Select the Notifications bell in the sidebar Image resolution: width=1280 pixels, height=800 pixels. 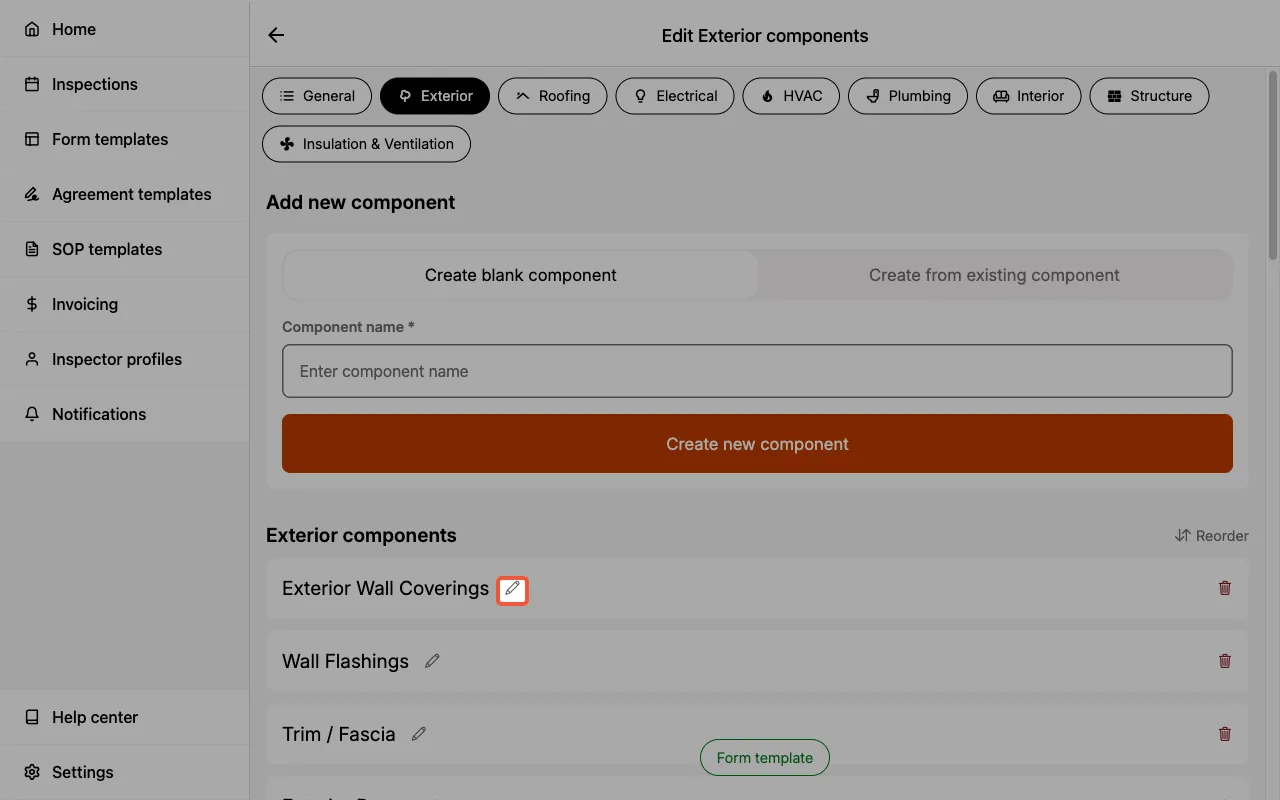point(99,414)
